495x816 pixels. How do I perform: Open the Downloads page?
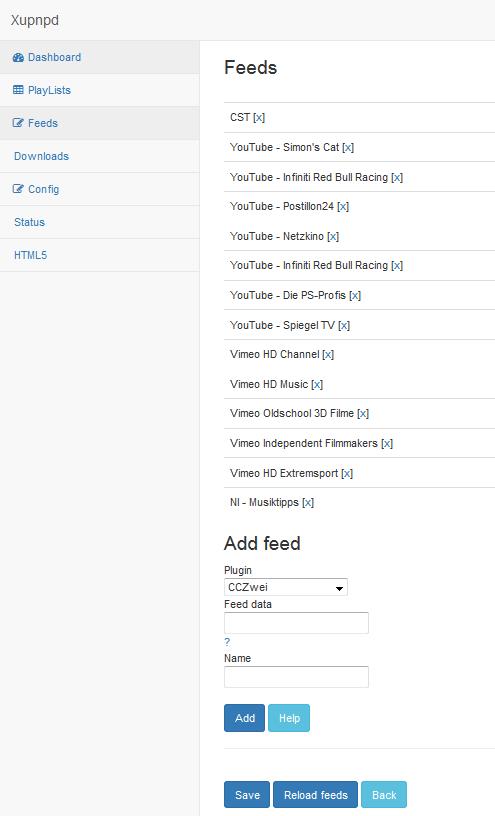coord(99,156)
